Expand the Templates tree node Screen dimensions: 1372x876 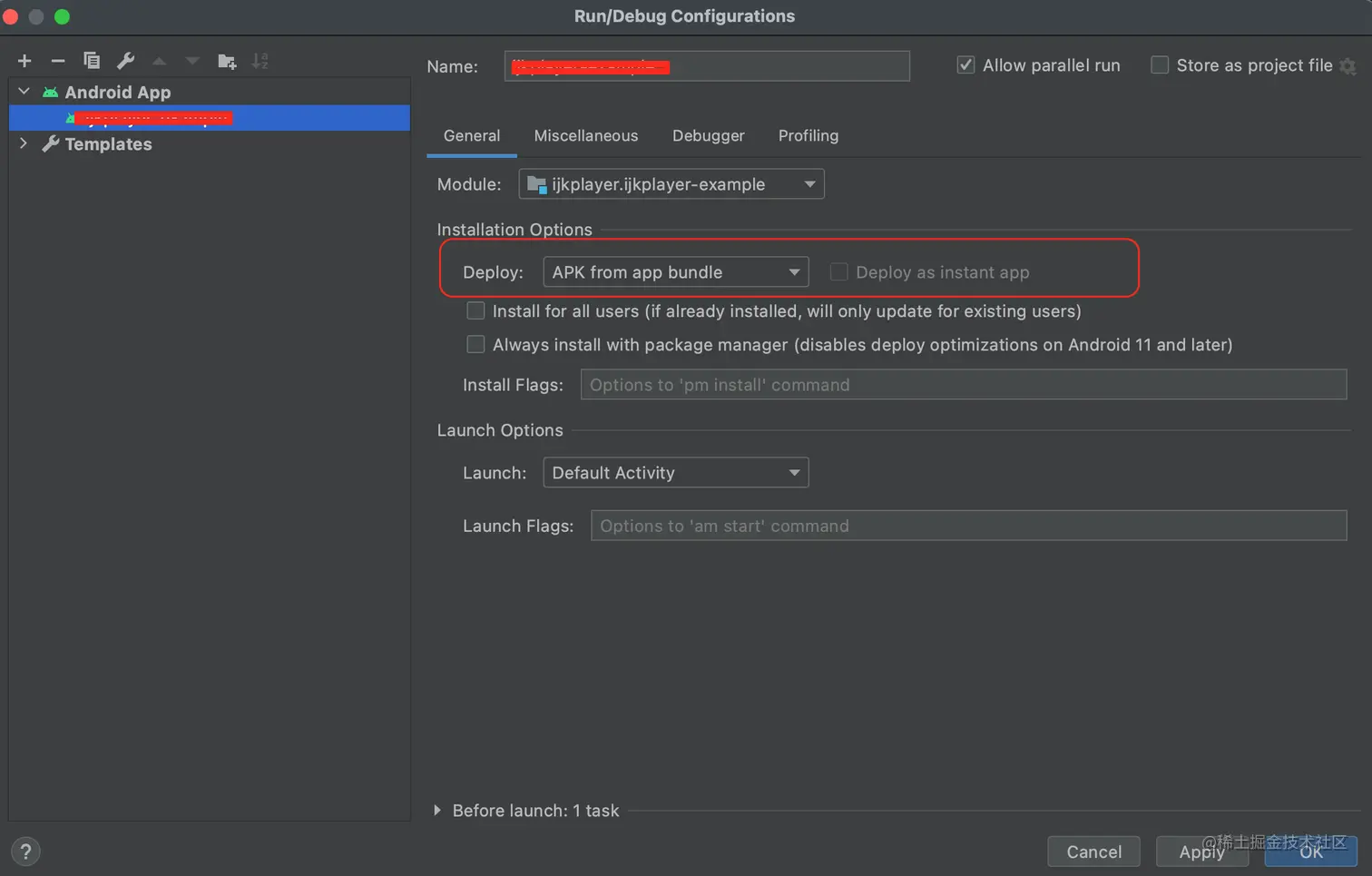[24, 143]
